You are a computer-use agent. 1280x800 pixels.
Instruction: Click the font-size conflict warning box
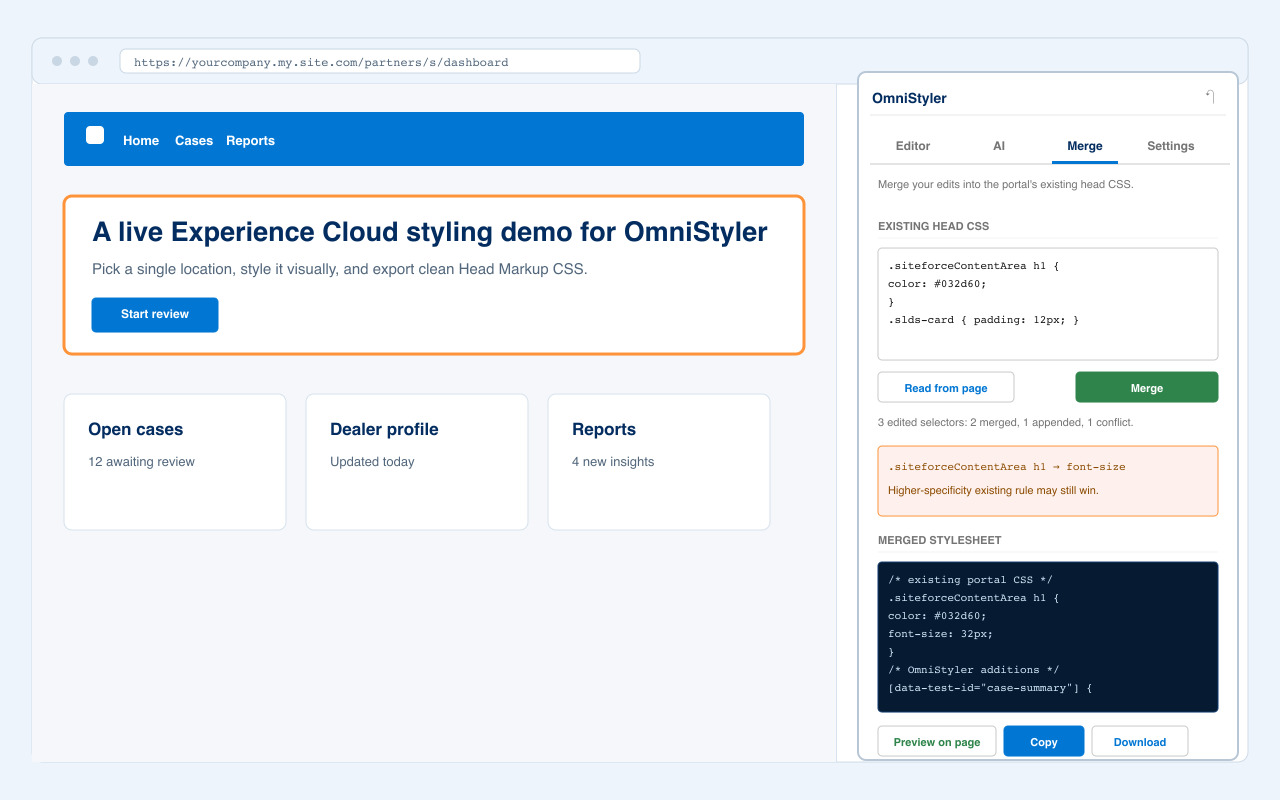tap(1048, 481)
